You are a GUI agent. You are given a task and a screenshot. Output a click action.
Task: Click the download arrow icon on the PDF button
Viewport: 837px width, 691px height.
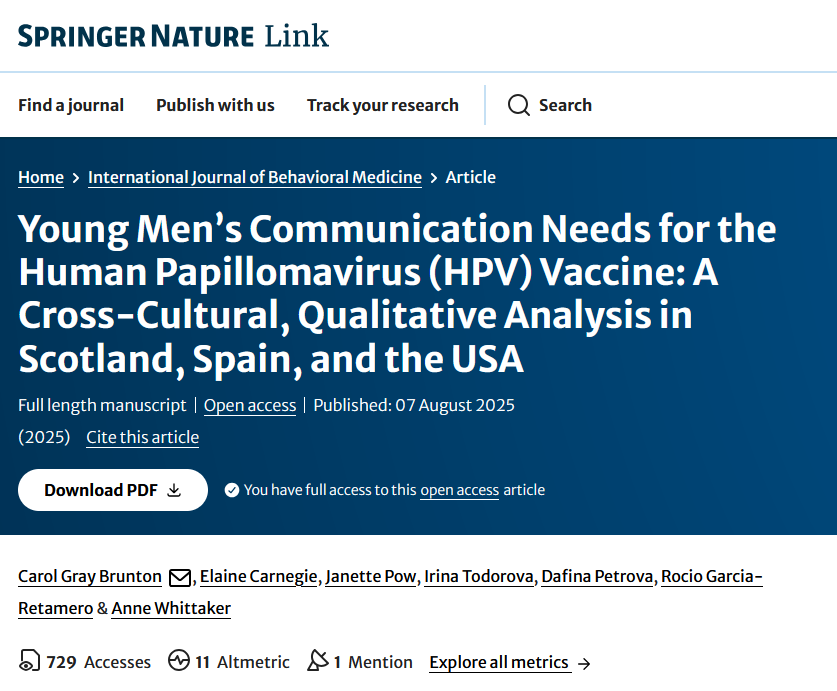click(174, 490)
